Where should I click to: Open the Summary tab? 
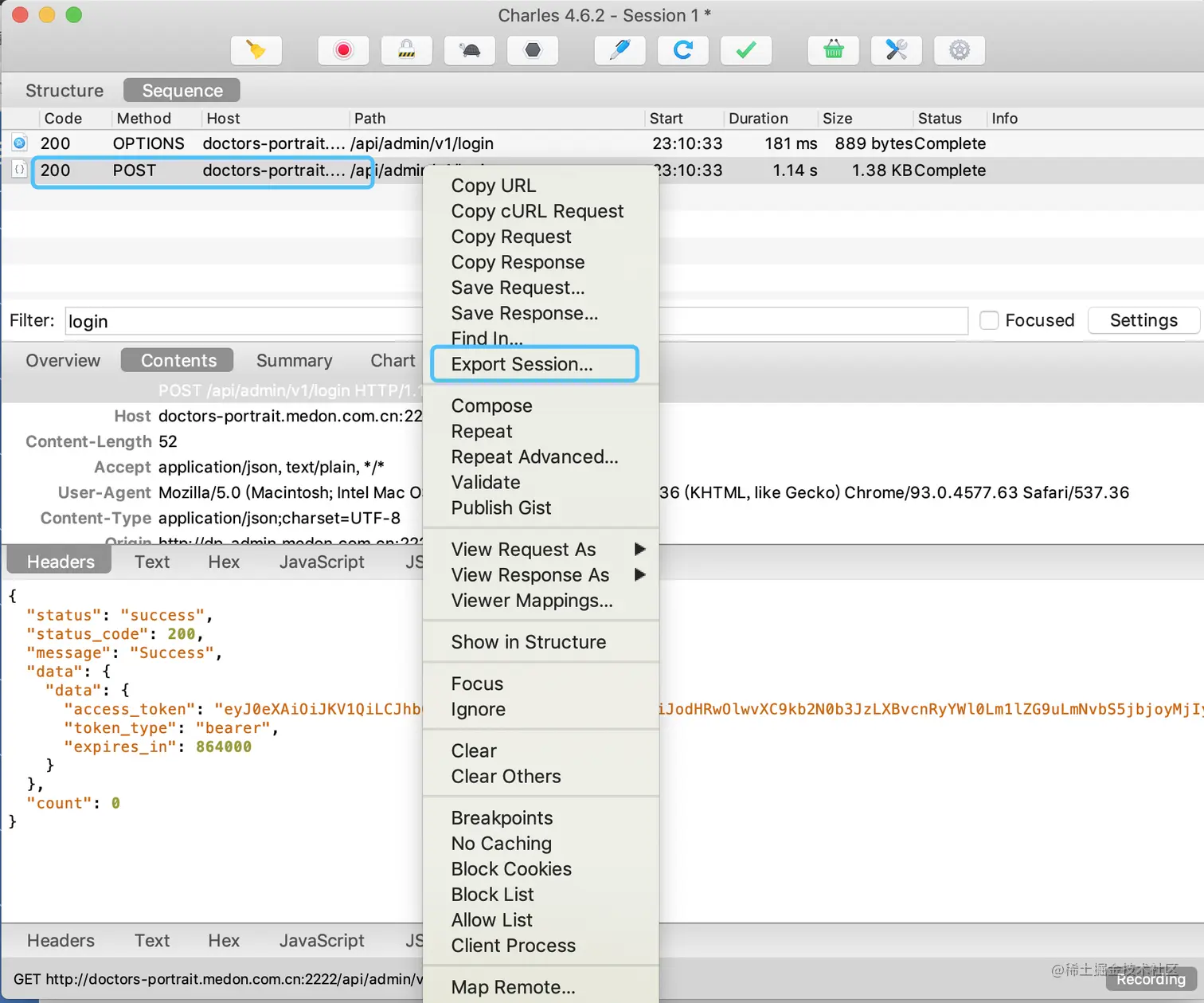tap(295, 360)
